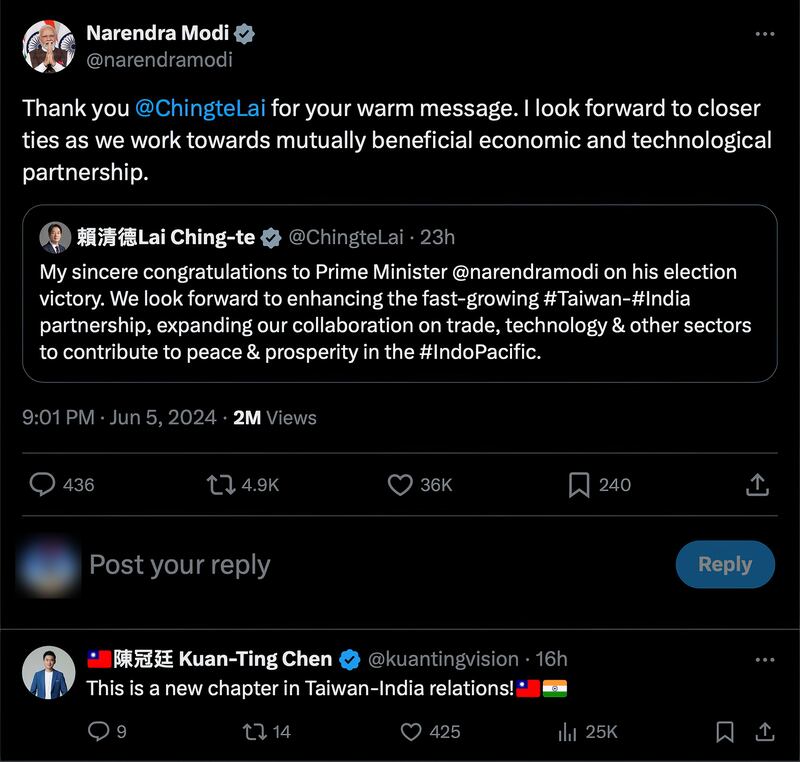Reply to Kuan-Ting Chen's comment

98,732
